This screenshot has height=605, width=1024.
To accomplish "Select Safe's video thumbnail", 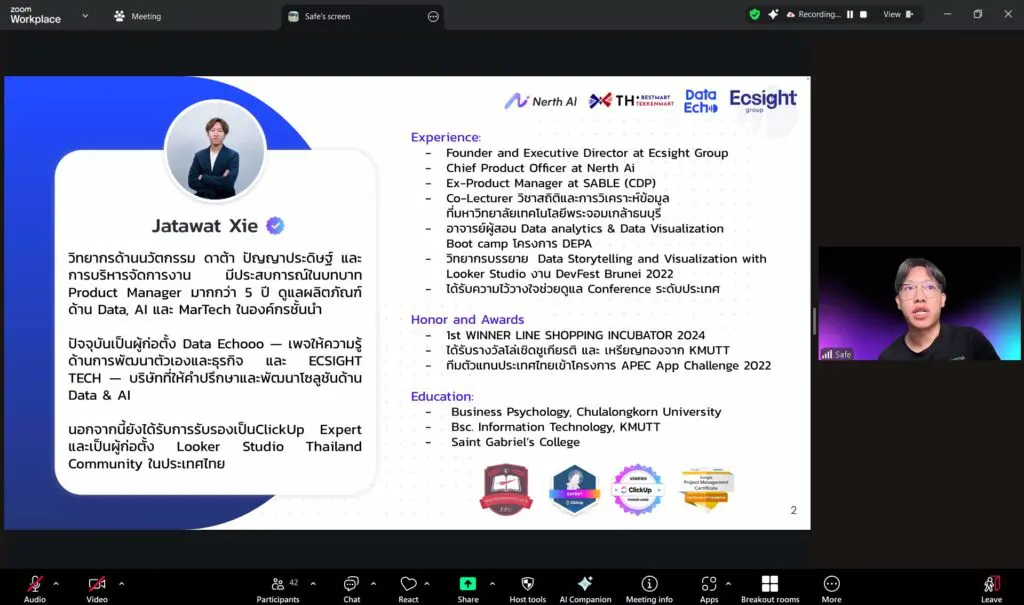I will pos(920,303).
